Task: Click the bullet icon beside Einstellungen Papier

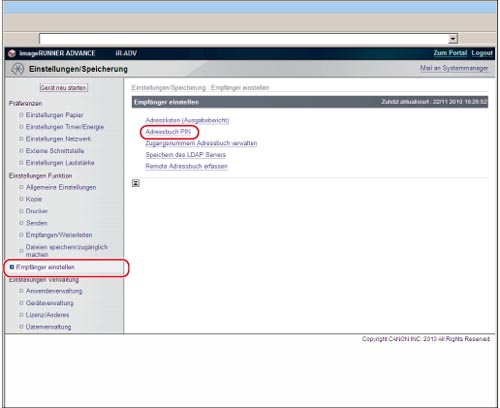Action: 21,115
